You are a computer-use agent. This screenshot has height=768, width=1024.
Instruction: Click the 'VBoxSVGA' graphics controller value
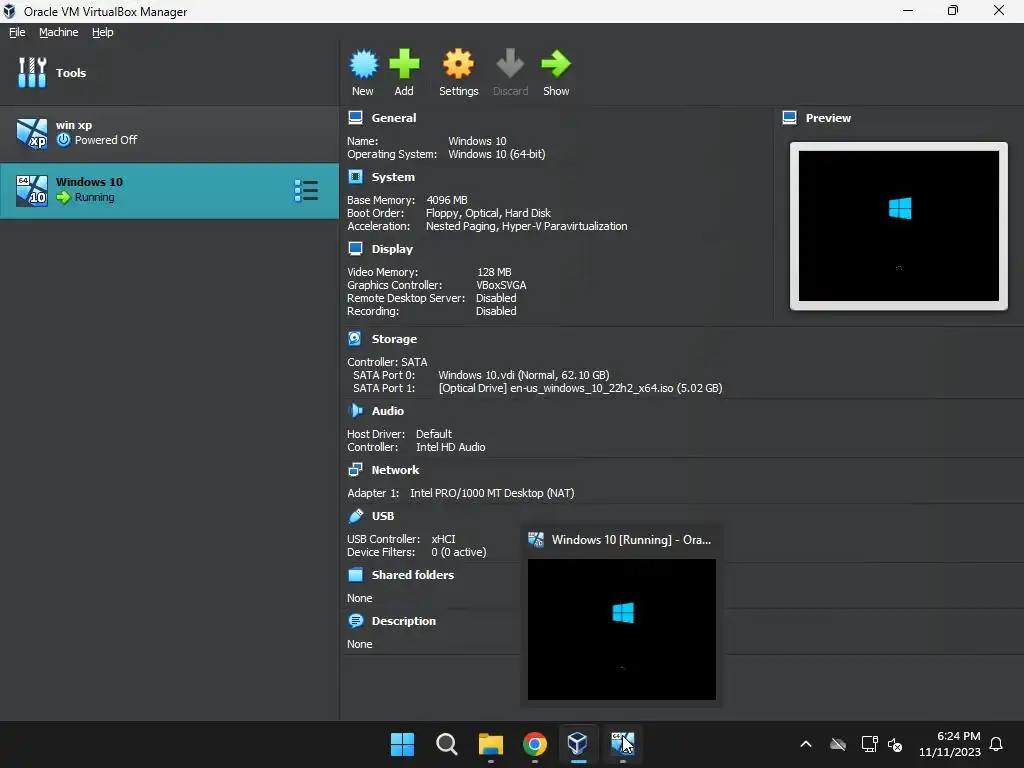pos(501,285)
